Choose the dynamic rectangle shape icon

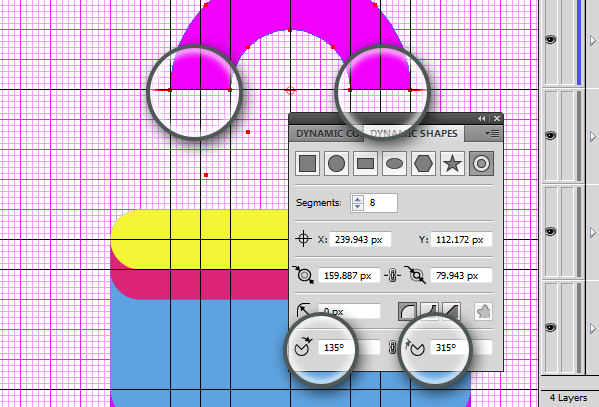[x=366, y=164]
